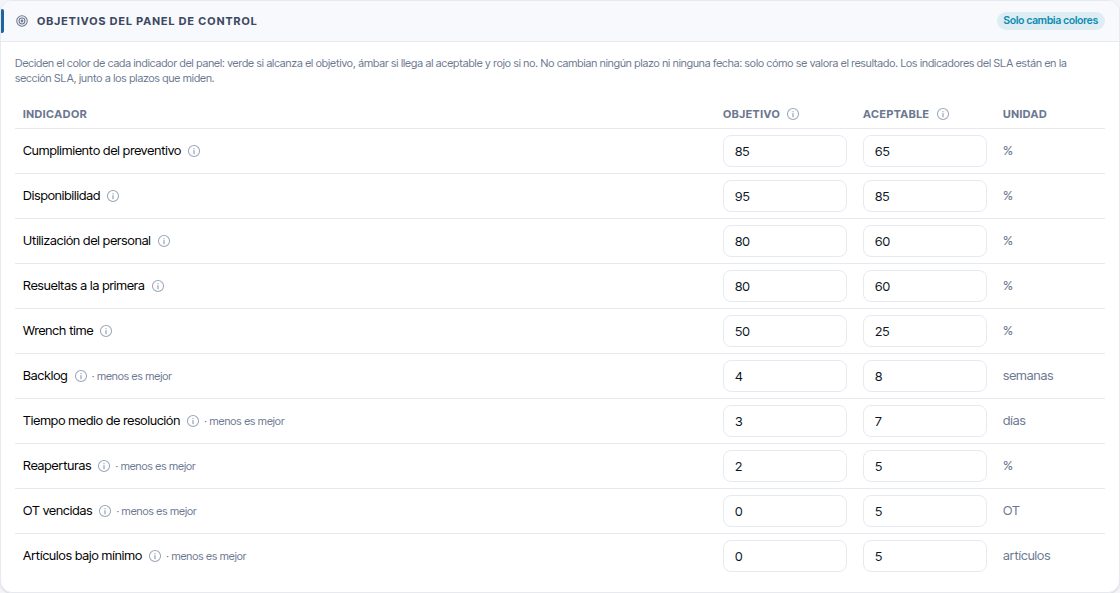This screenshot has width=1120, height=593.
Task: Click the 'INDICADOR' column header
Action: (x=55, y=114)
